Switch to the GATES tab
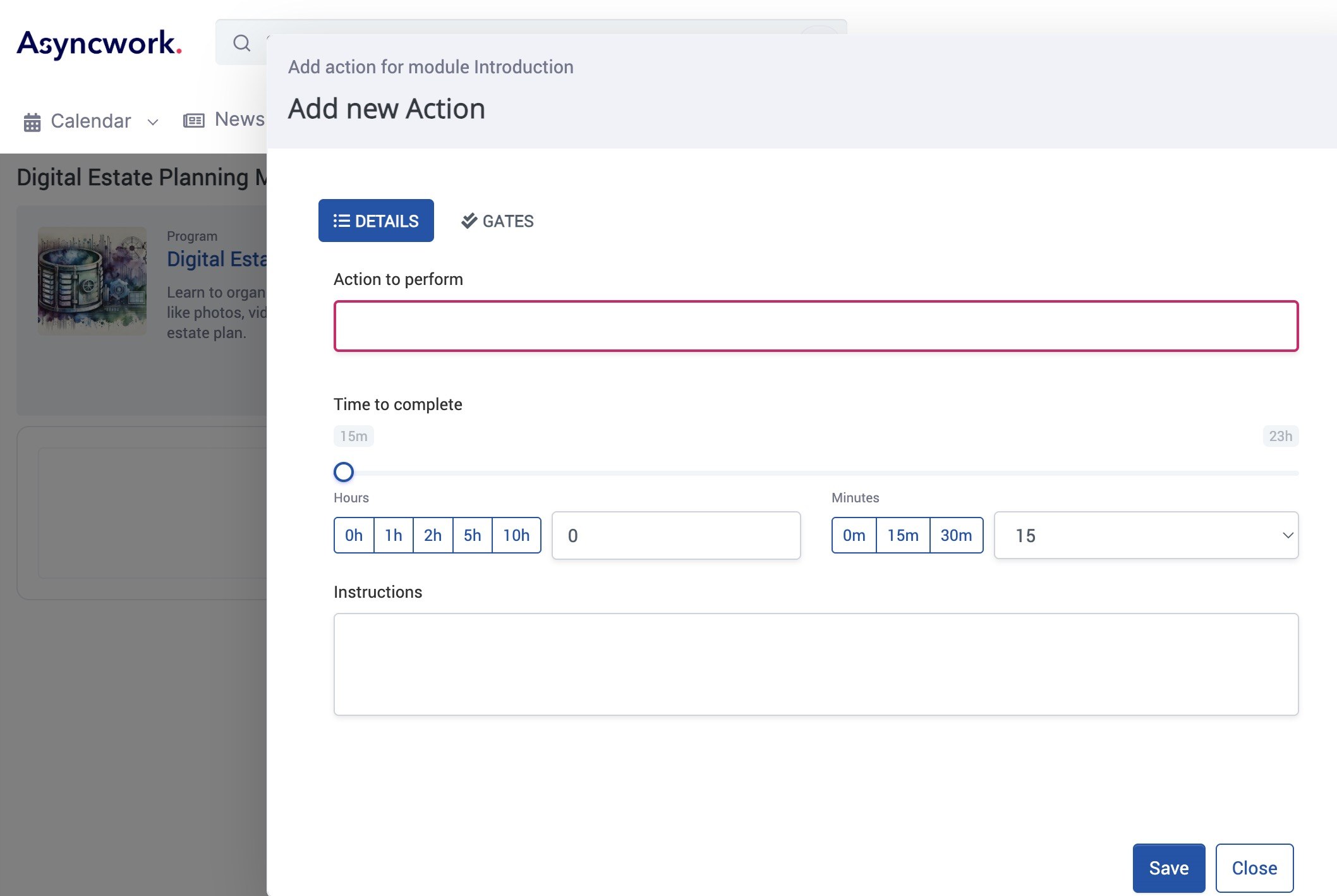This screenshot has height=896, width=1337. click(x=497, y=221)
